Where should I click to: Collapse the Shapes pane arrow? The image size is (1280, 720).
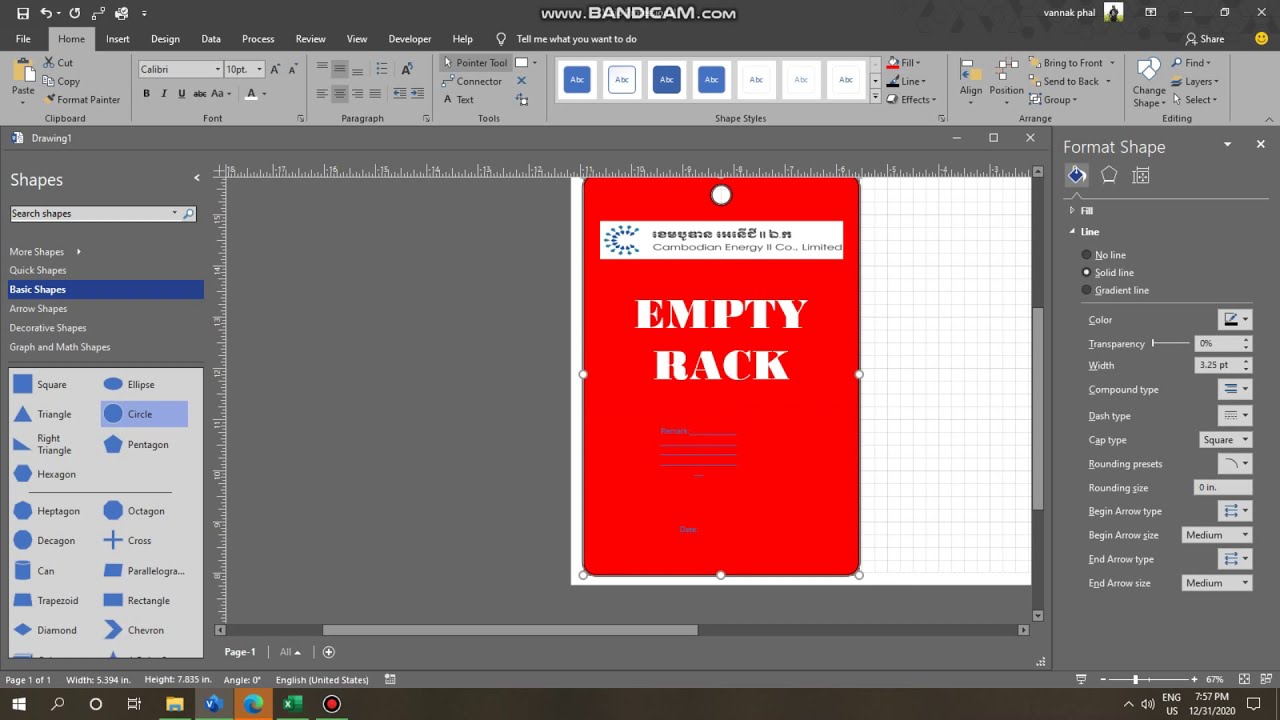point(196,178)
